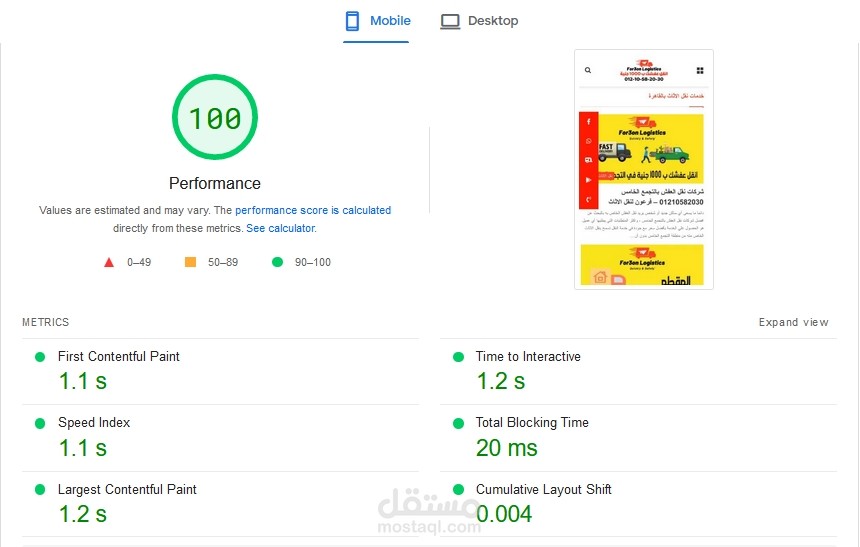Click the mobile page screenshot thumbnail
This screenshot has width=860, height=547.
click(644, 170)
